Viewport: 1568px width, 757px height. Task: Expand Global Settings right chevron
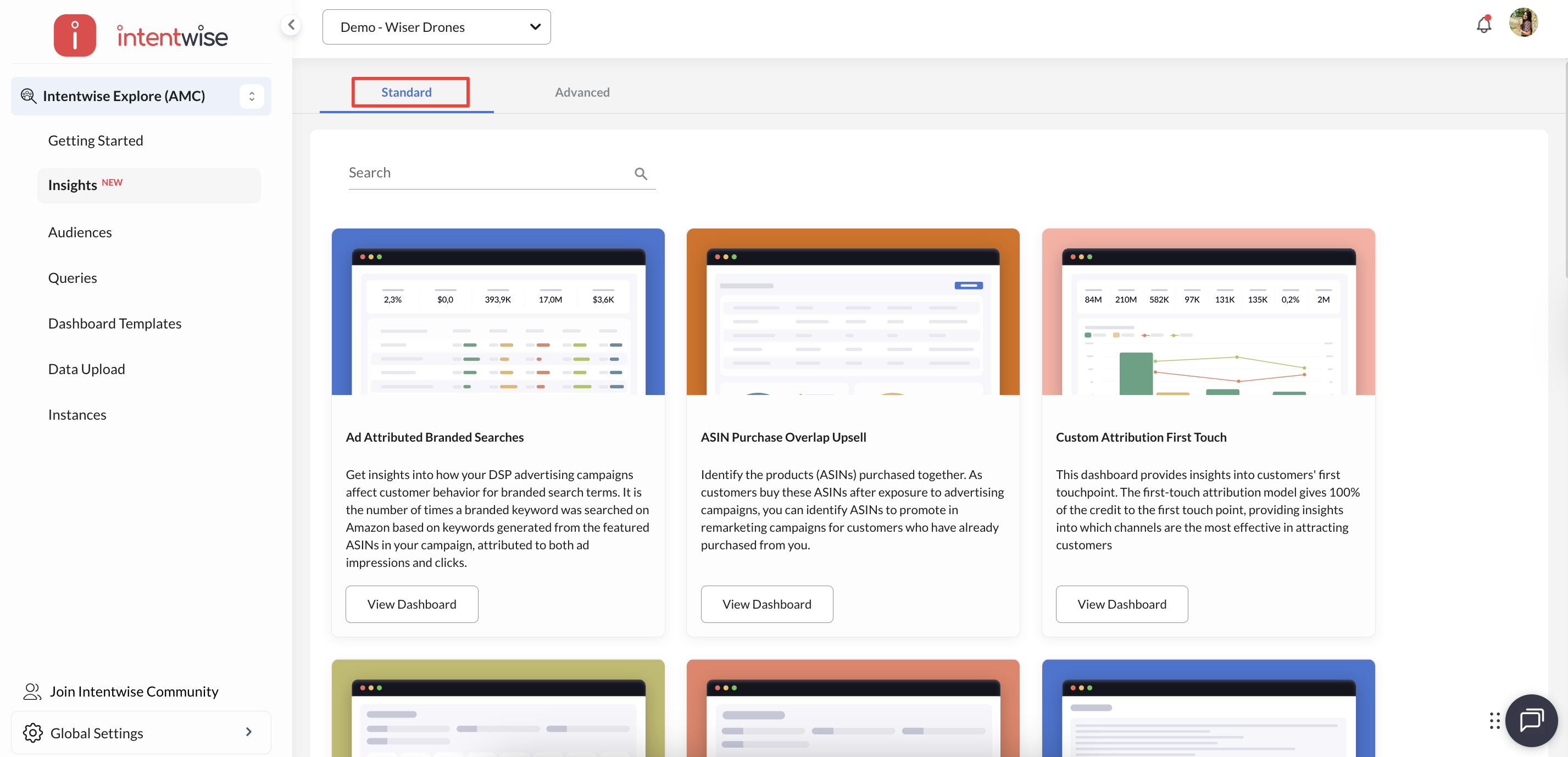tap(248, 731)
